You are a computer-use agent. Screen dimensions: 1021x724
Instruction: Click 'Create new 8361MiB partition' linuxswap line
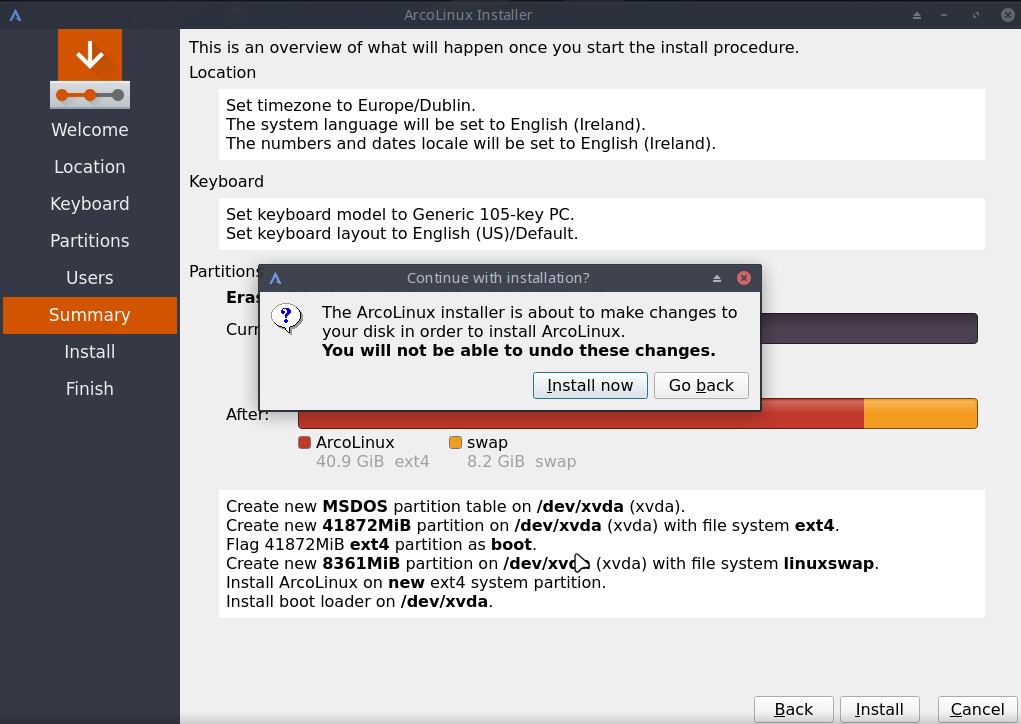[x=552, y=564]
